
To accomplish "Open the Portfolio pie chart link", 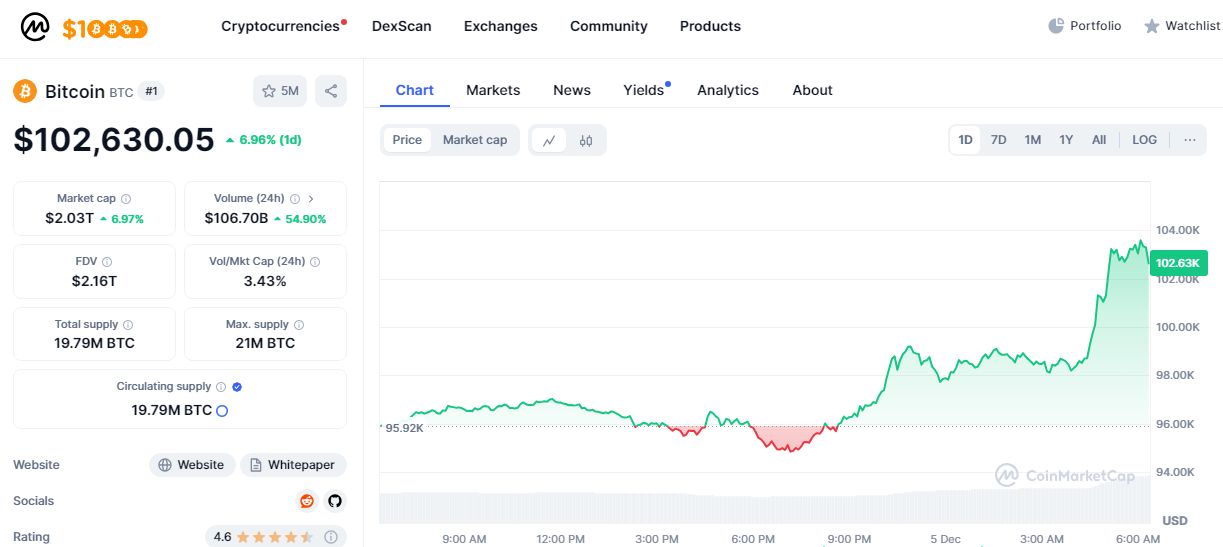I will [x=1085, y=26].
